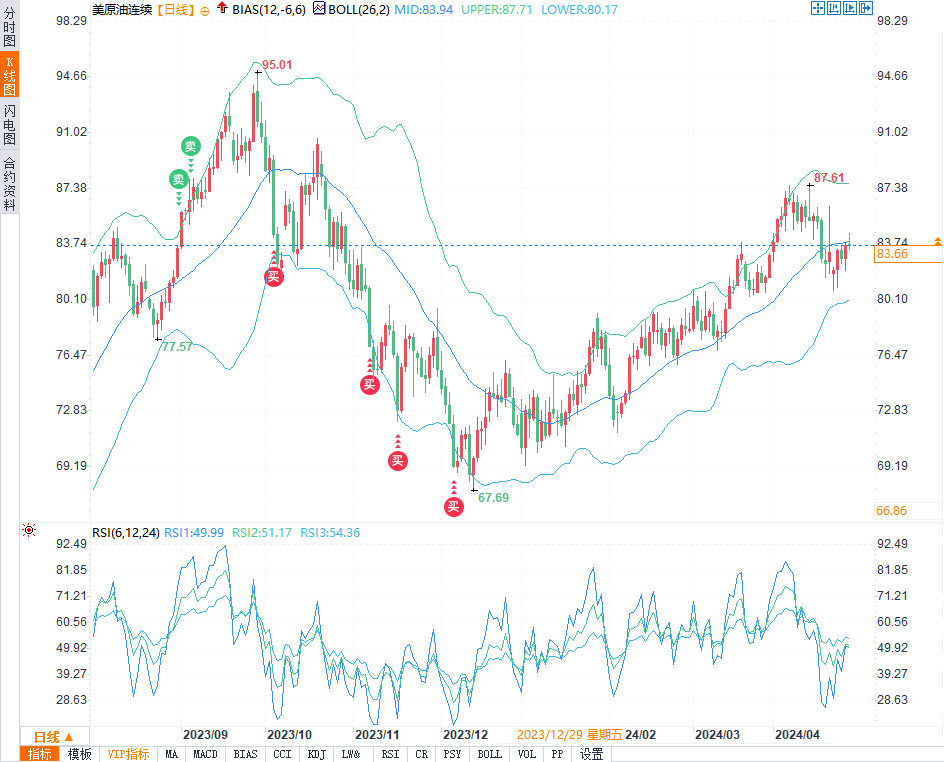Click the red sun icon beside RSI panel

point(29,531)
